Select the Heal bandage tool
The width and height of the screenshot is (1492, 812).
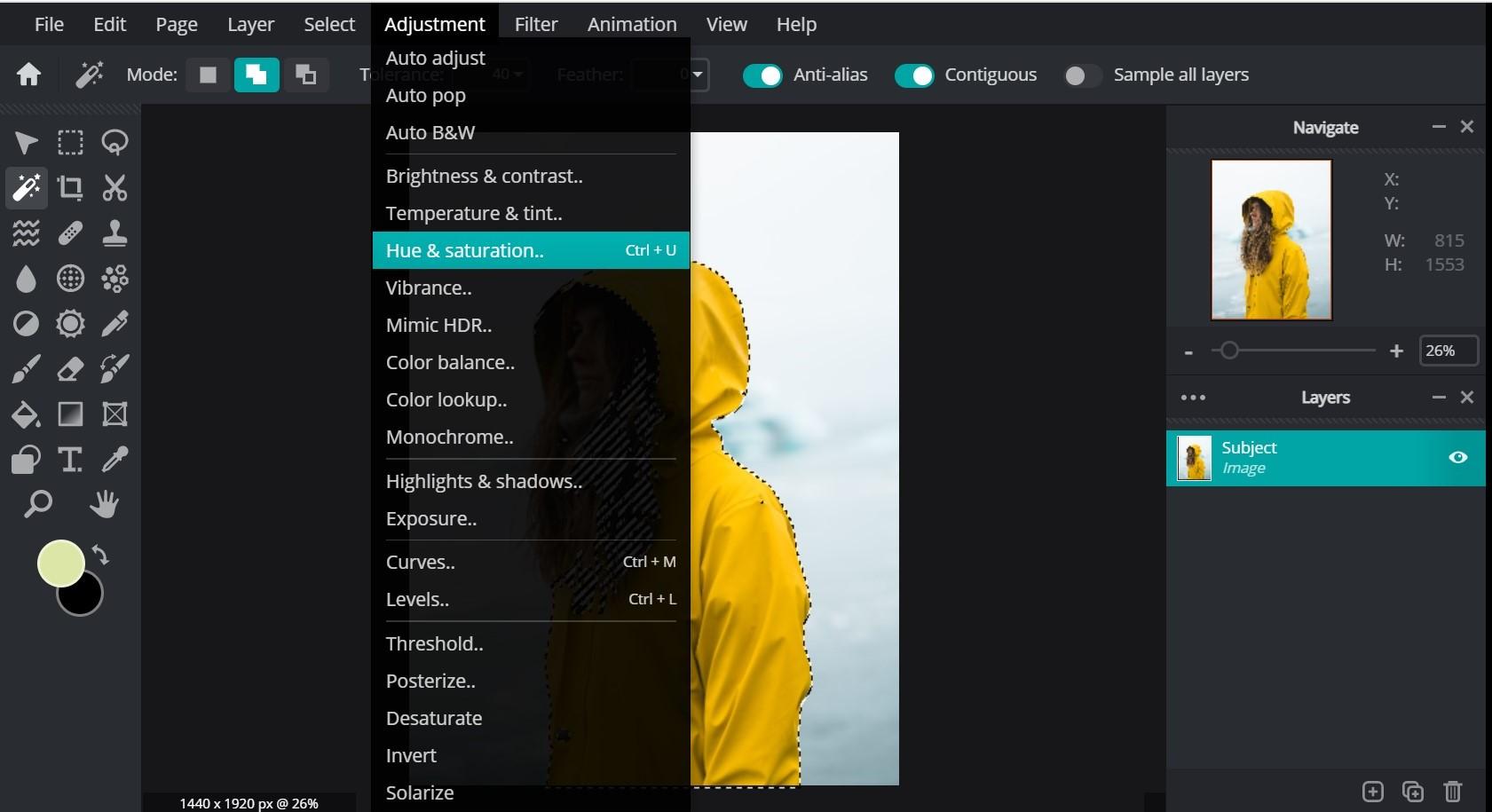click(70, 233)
